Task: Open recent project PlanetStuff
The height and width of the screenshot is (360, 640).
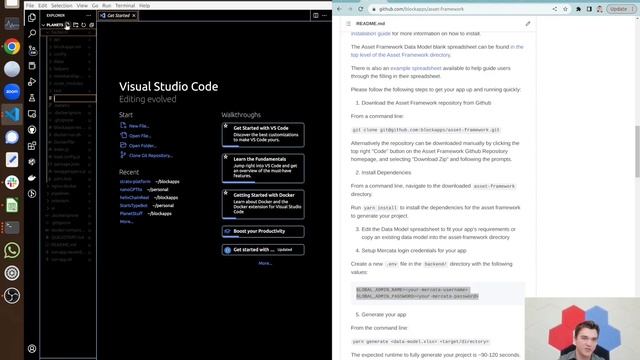Action: tap(131, 213)
